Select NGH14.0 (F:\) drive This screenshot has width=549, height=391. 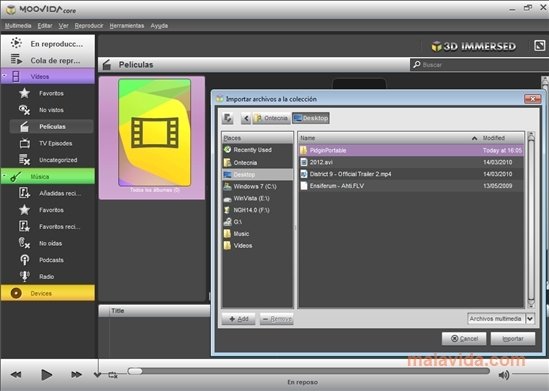(257, 210)
